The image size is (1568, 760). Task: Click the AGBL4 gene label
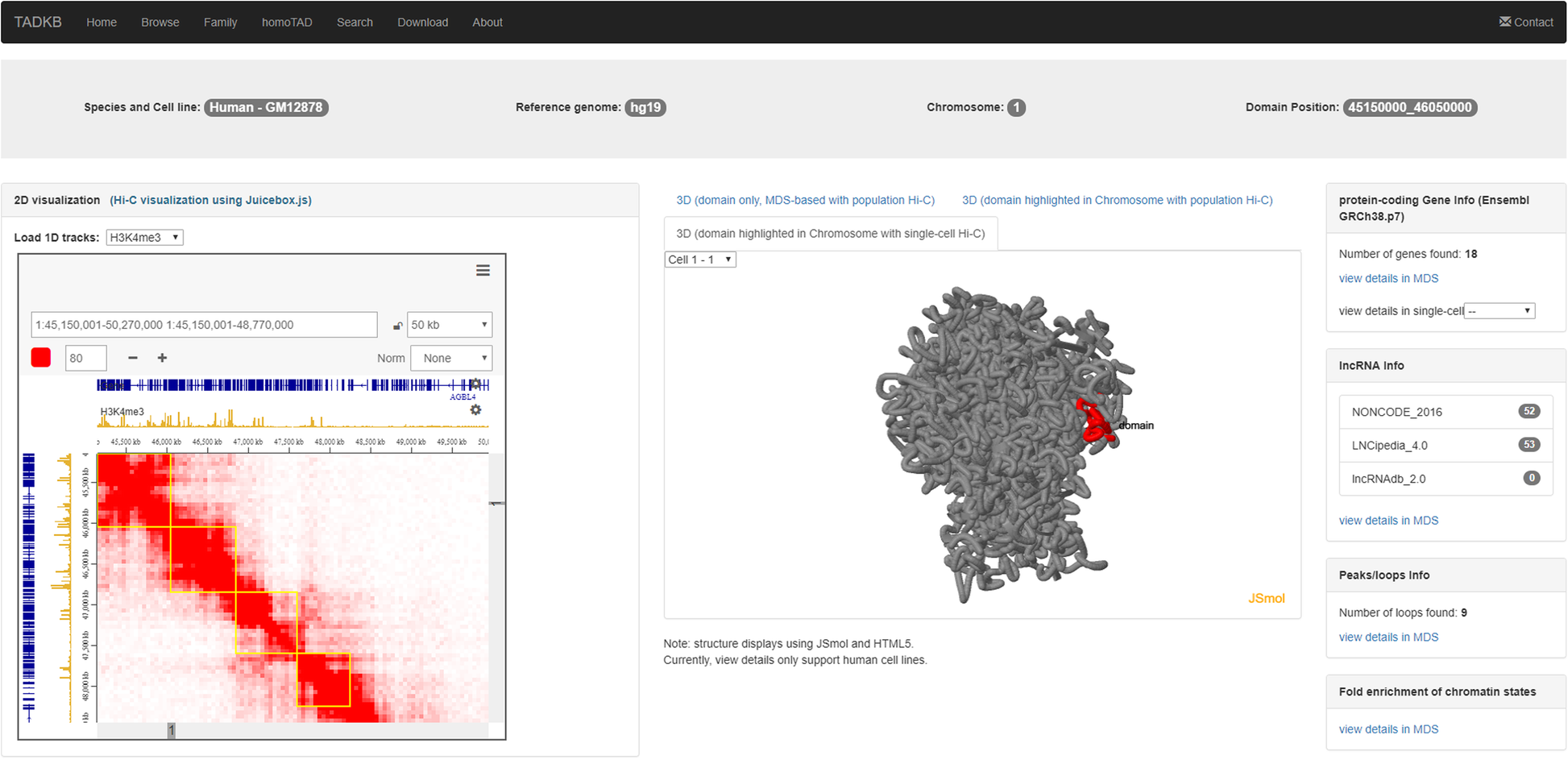pyautogui.click(x=463, y=397)
